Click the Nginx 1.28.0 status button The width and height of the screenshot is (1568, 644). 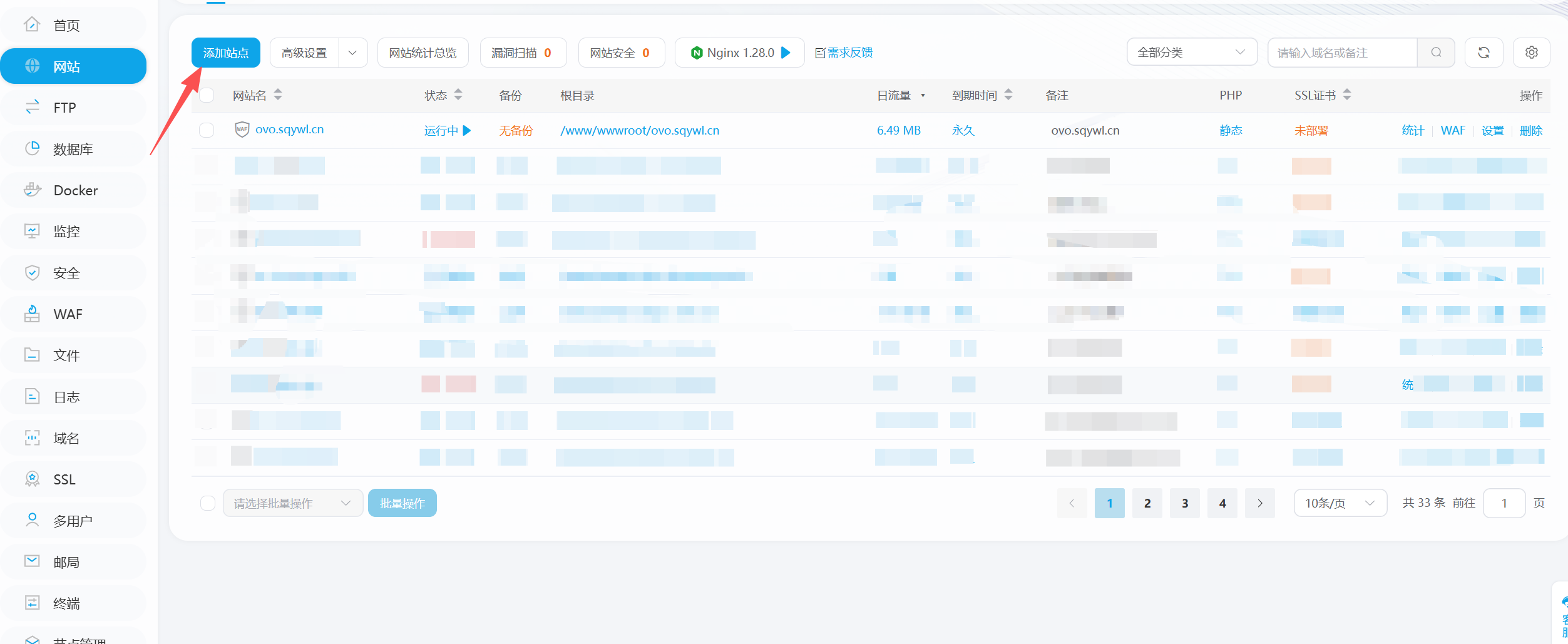(739, 53)
